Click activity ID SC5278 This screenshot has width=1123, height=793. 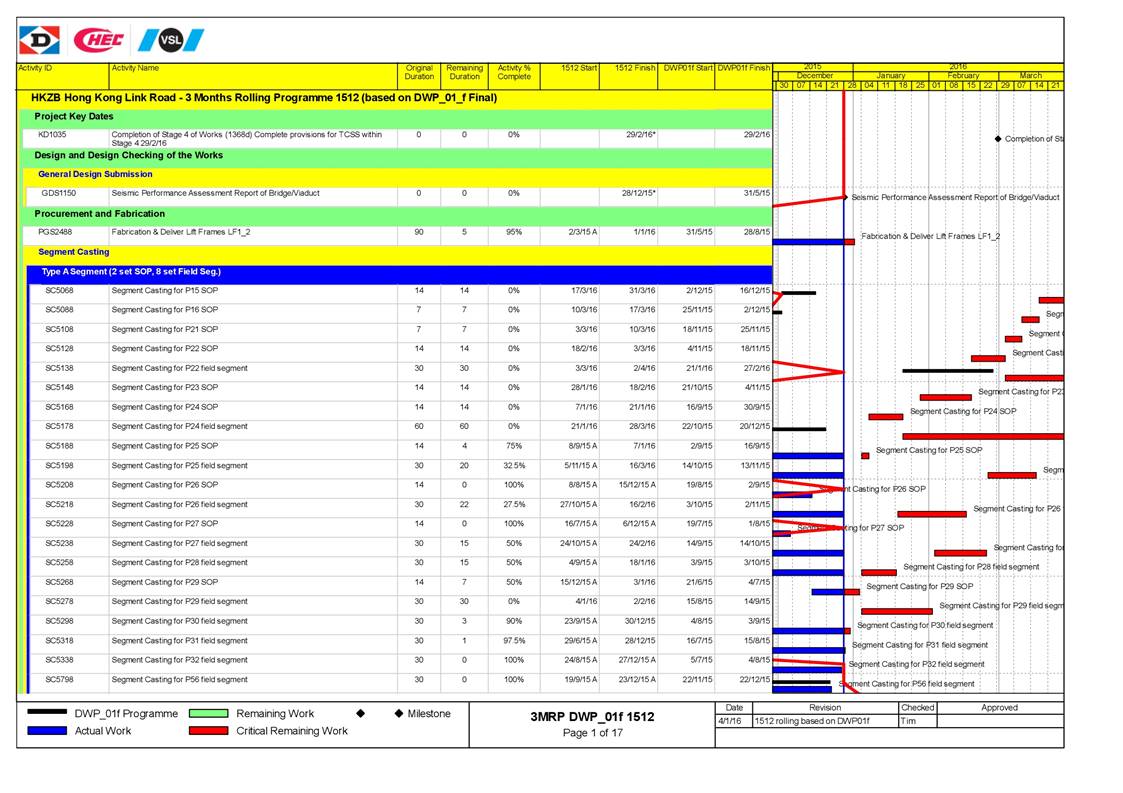(59, 602)
